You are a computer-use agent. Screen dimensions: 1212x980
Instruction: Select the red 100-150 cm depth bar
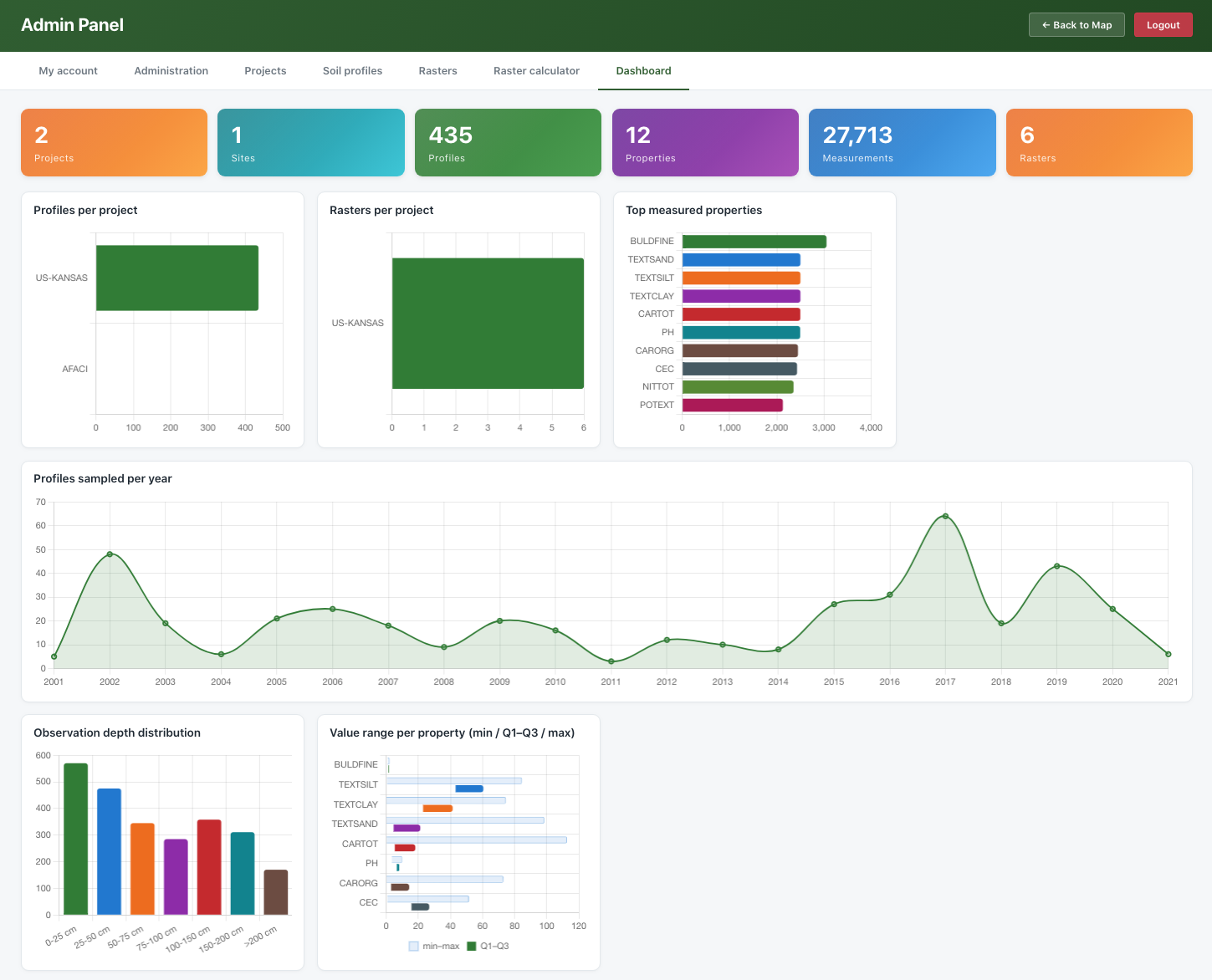coord(209,867)
